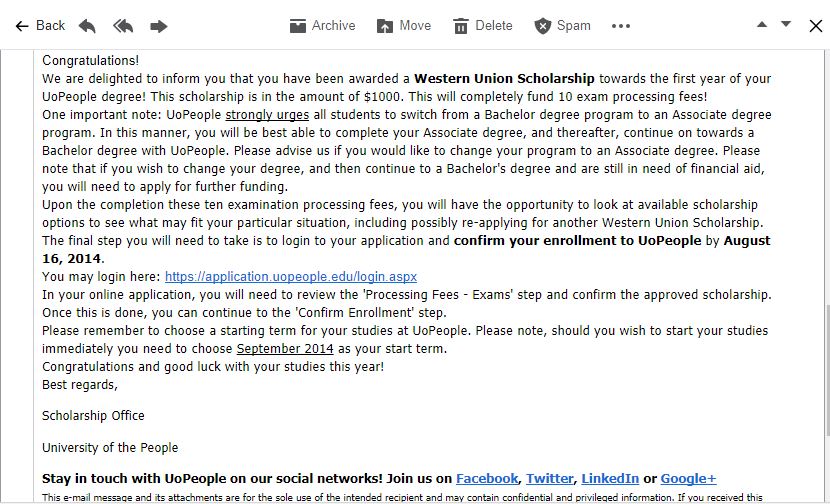Click the Reply All double-arrow icon

[123, 26]
